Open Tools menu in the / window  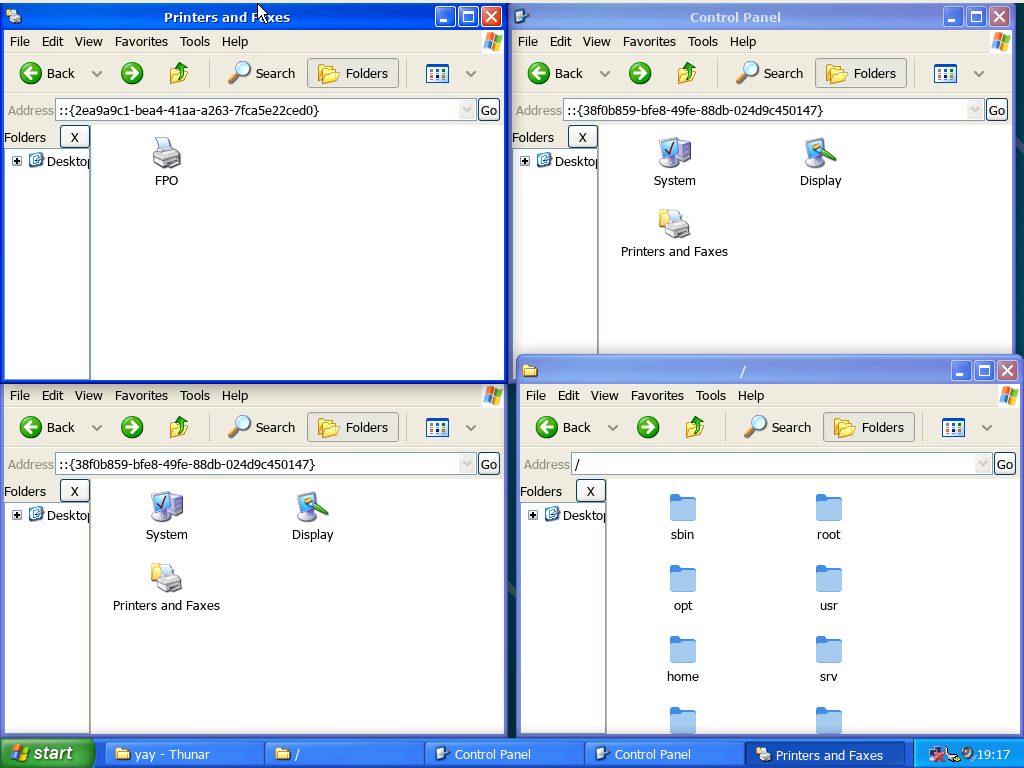coord(710,396)
